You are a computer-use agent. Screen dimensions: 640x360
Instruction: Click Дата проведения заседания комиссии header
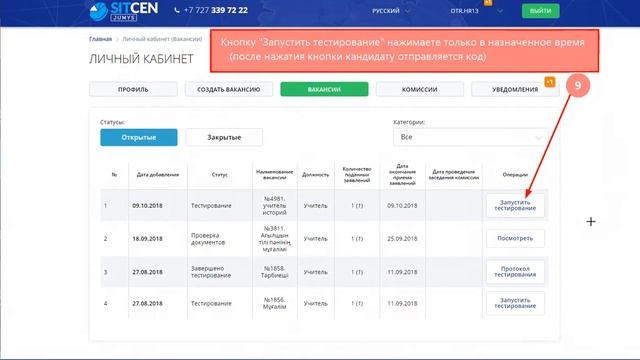(453, 175)
